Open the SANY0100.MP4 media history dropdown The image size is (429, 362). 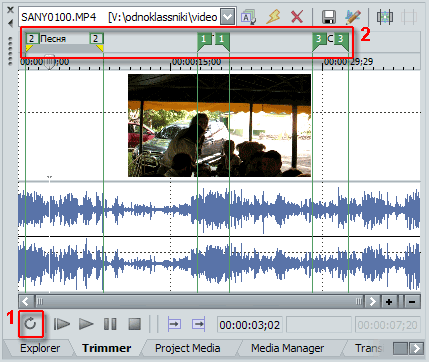click(227, 17)
